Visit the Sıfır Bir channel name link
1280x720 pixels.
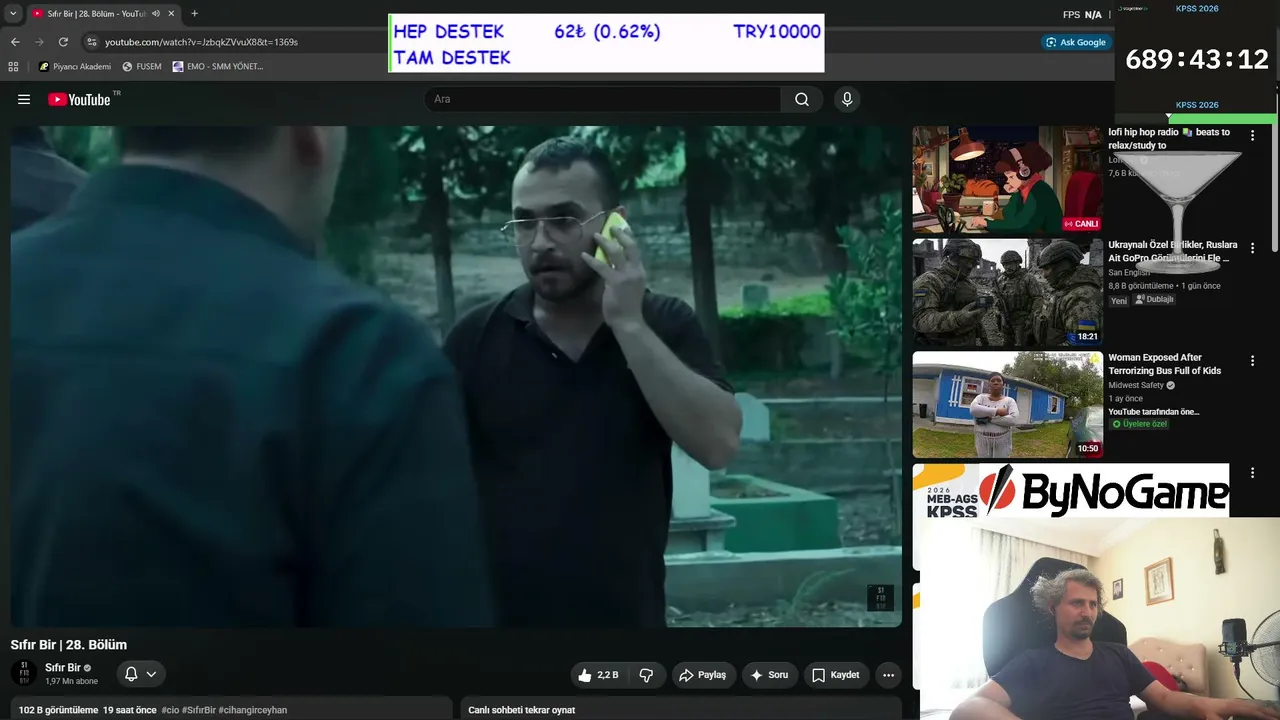click(x=63, y=668)
